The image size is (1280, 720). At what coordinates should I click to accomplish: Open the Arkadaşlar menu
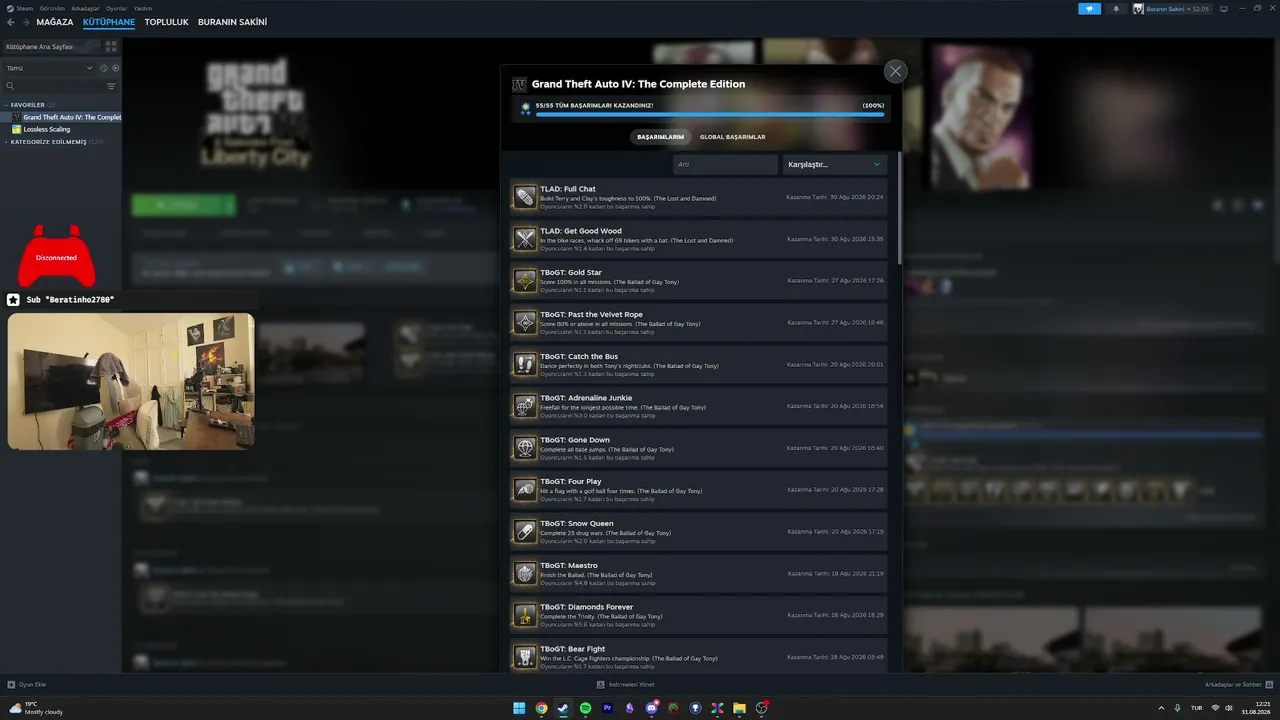tap(85, 8)
